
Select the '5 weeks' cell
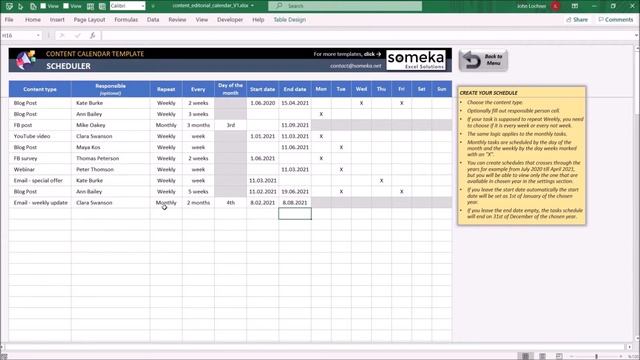pos(198,191)
